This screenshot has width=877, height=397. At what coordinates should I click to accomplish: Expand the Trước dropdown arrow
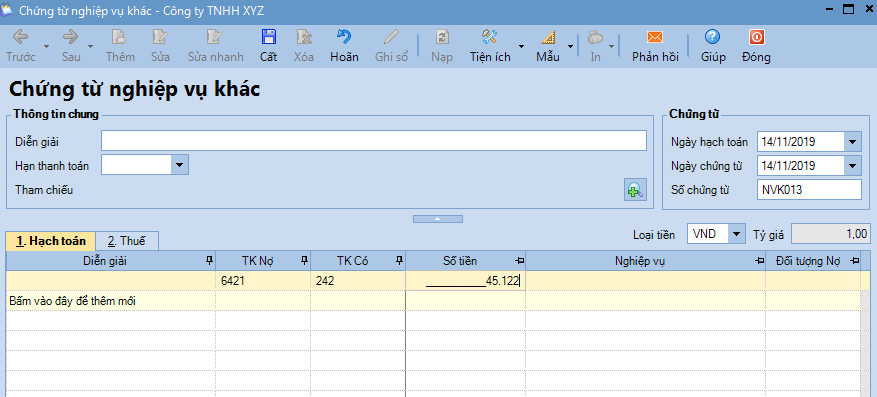[46, 46]
